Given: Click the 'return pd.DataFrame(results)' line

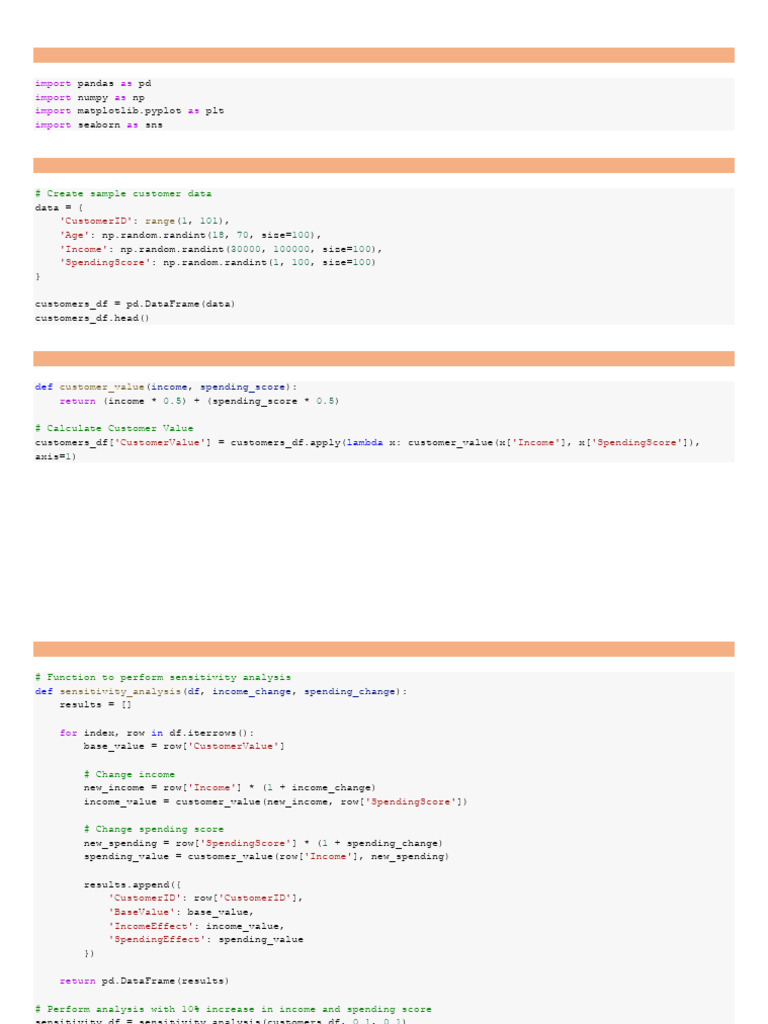Looking at the screenshot, I should (x=144, y=981).
